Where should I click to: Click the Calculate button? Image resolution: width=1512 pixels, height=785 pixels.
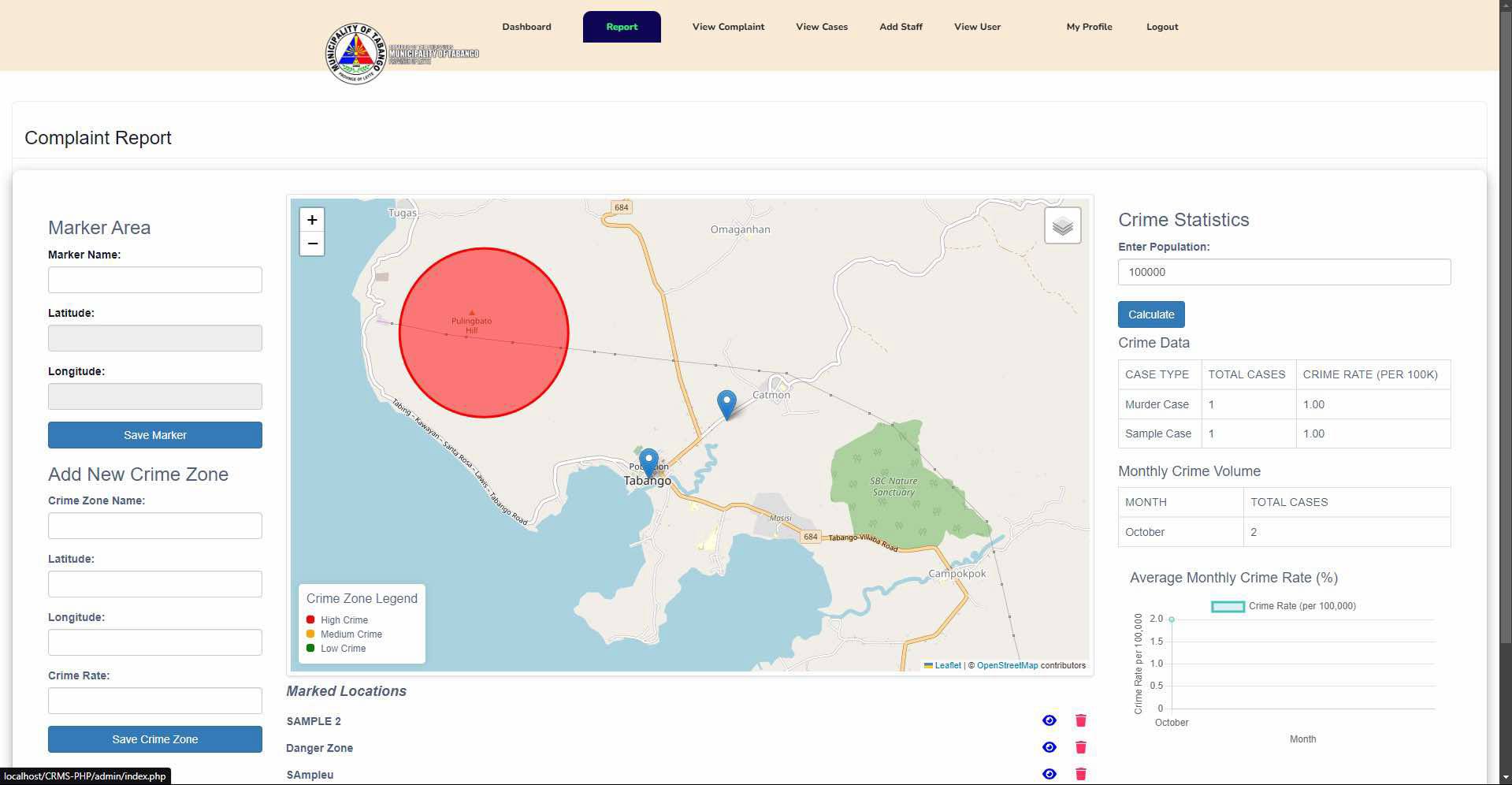(x=1151, y=314)
